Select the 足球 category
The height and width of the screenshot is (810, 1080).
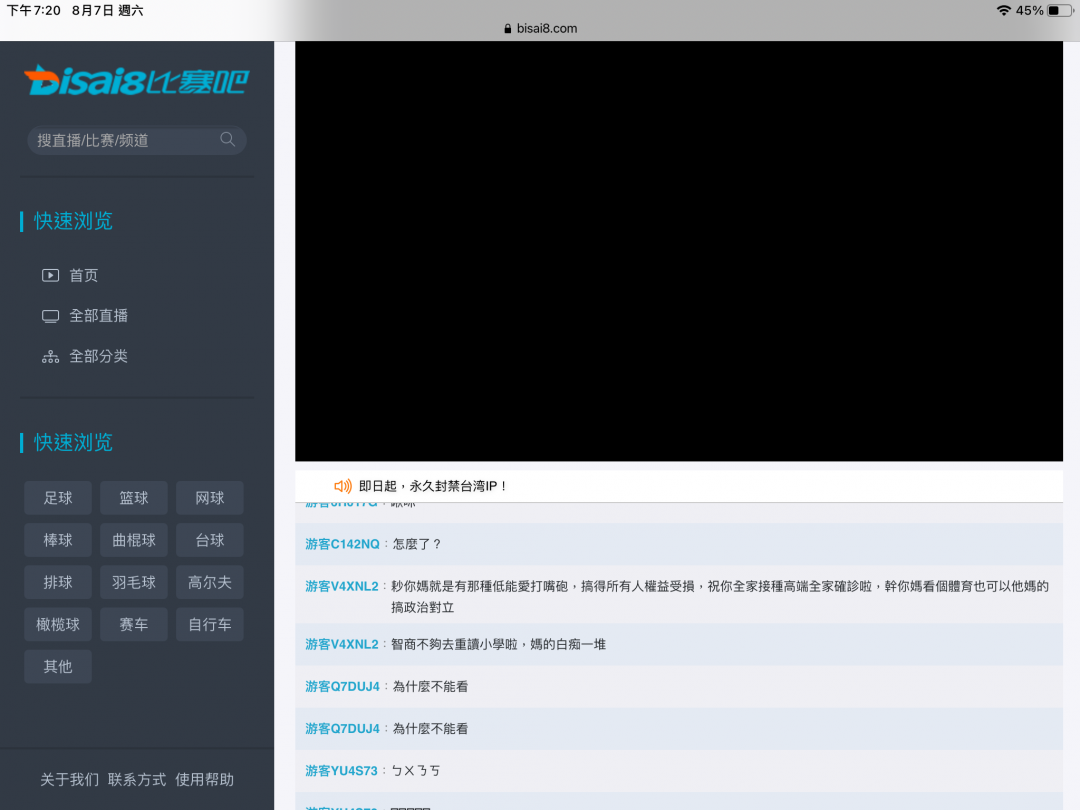(58, 498)
